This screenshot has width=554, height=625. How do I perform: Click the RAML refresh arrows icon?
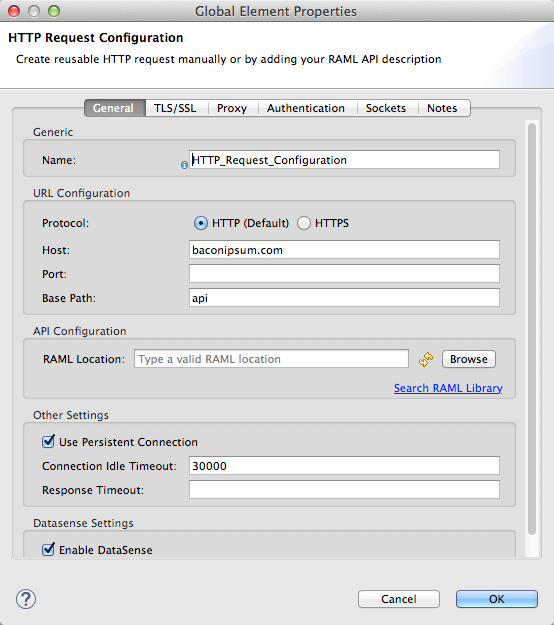click(x=426, y=359)
